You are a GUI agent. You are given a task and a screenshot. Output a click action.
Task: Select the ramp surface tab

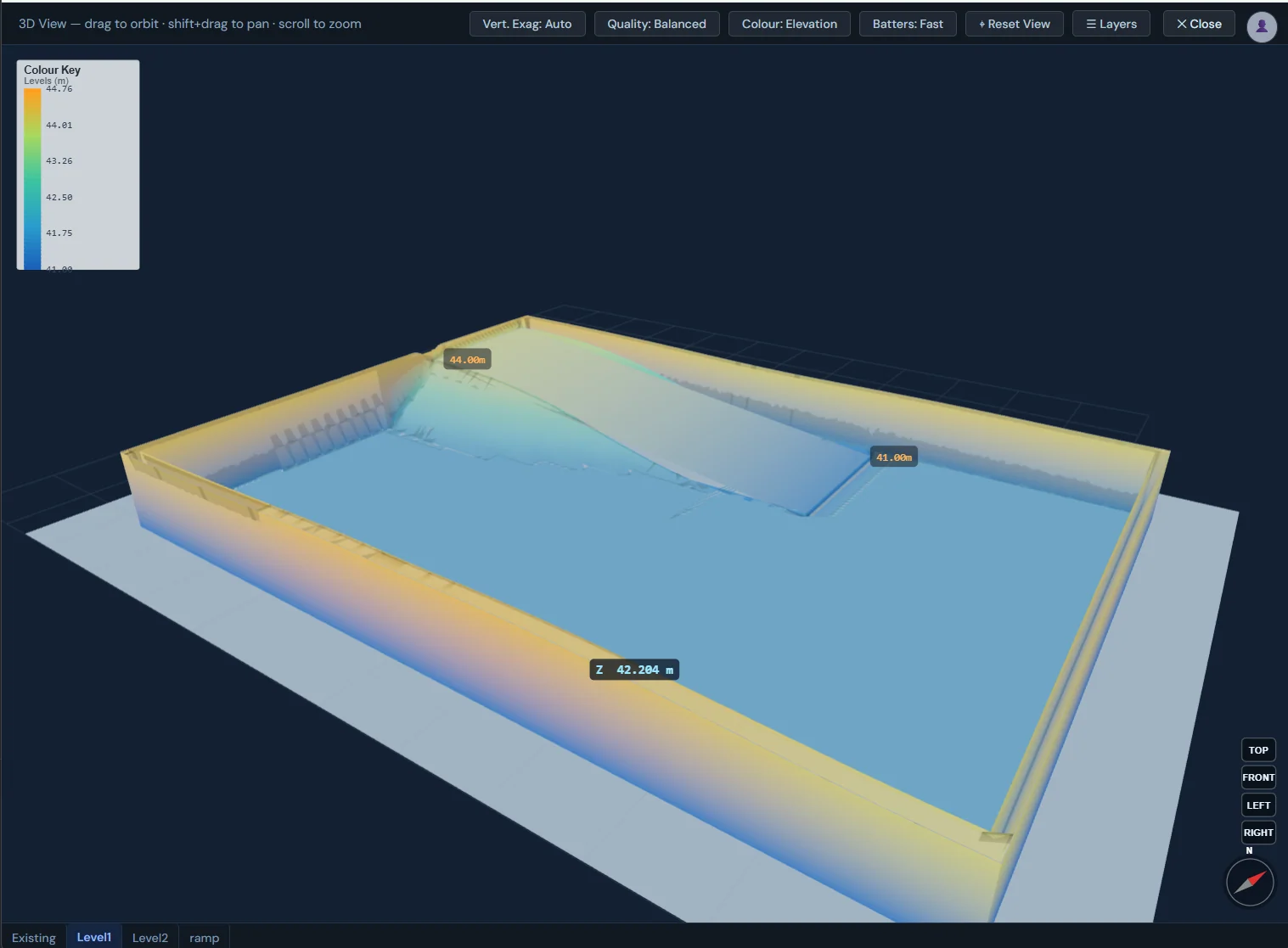click(205, 937)
